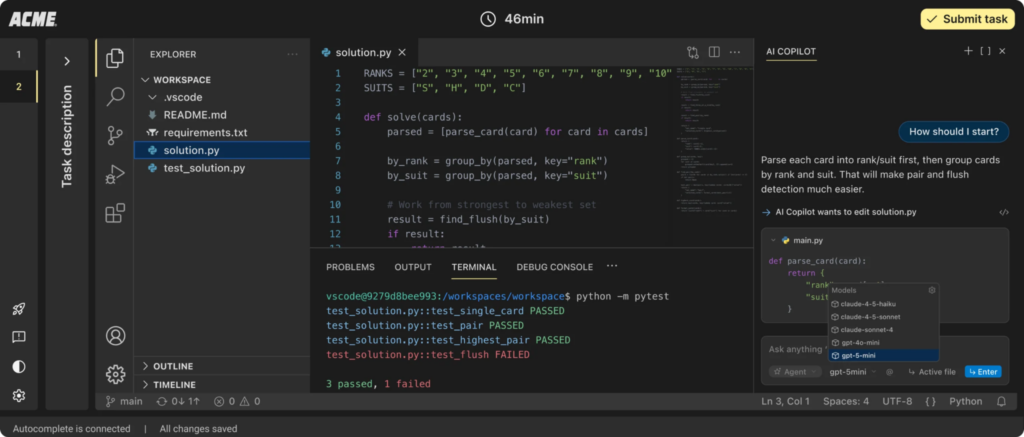Viewport: 1024px width, 437px height.
Task: Select the AI COPILOT tab
Action: (791, 52)
